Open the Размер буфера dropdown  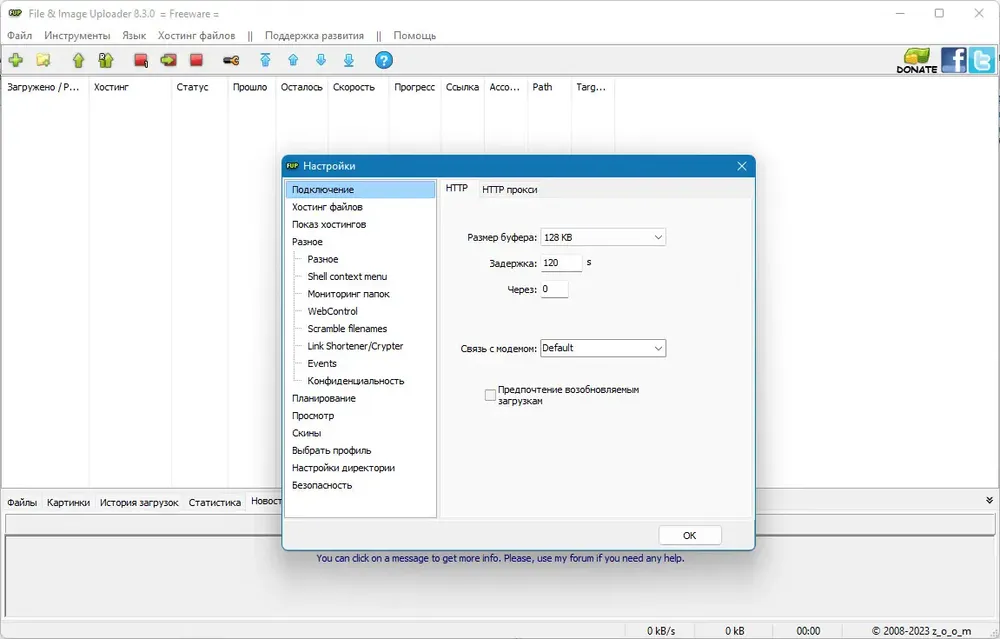pos(603,237)
